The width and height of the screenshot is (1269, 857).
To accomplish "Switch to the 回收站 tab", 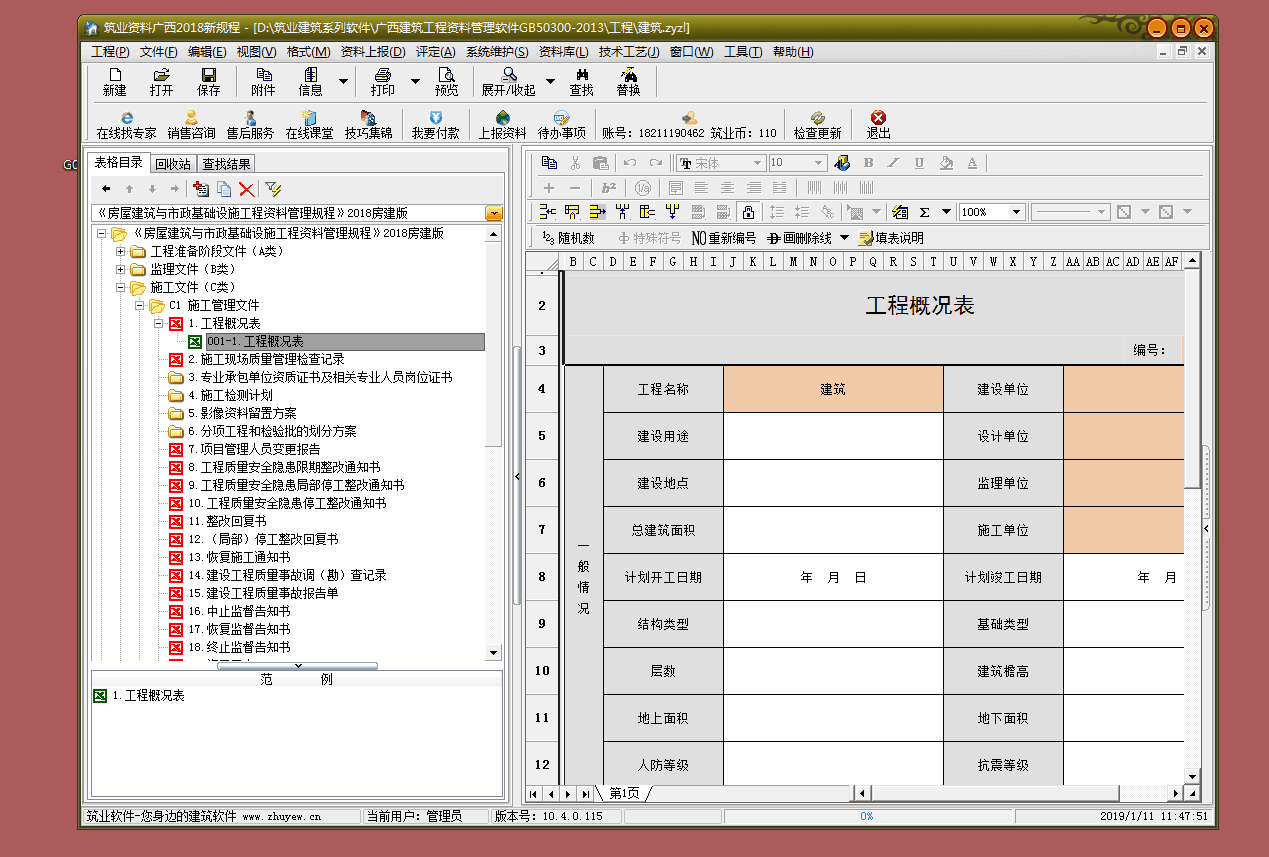I will pyautogui.click(x=172, y=164).
